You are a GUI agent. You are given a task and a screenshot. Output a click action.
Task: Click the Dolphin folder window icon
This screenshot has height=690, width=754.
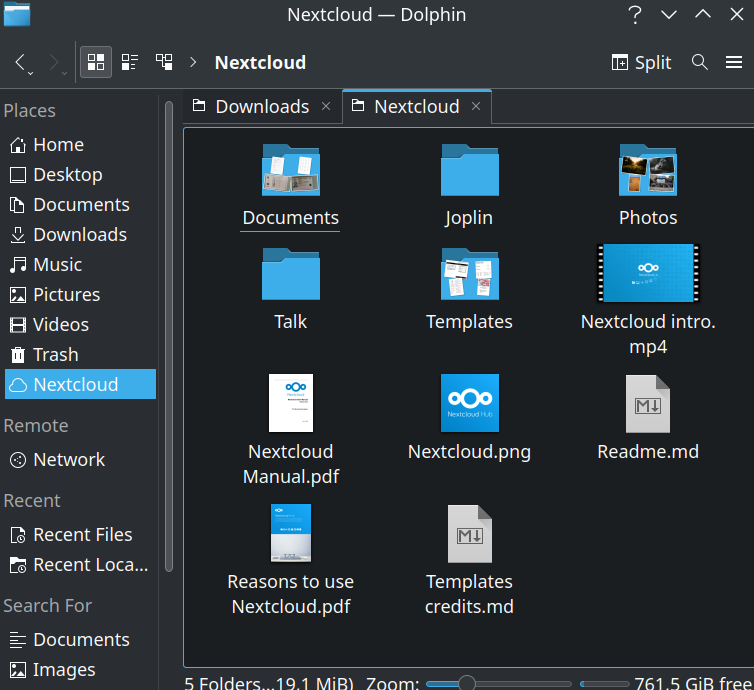[17, 14]
